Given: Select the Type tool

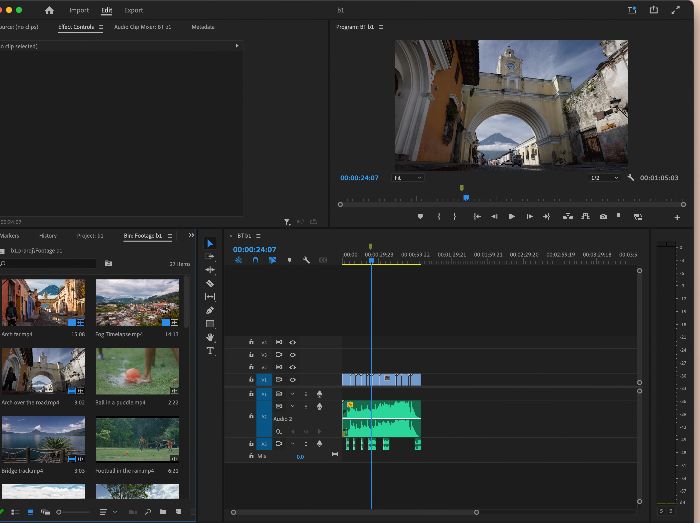Looking at the screenshot, I should (x=210, y=351).
